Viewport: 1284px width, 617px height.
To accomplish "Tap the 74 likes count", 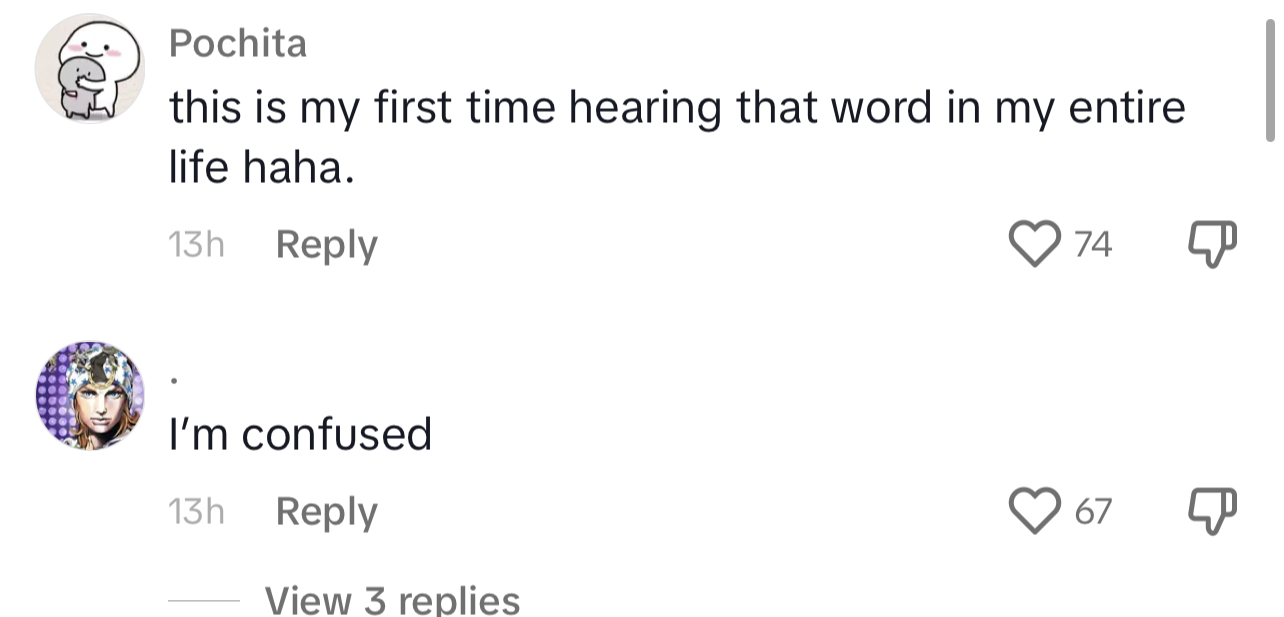I will pyautogui.click(x=1093, y=245).
